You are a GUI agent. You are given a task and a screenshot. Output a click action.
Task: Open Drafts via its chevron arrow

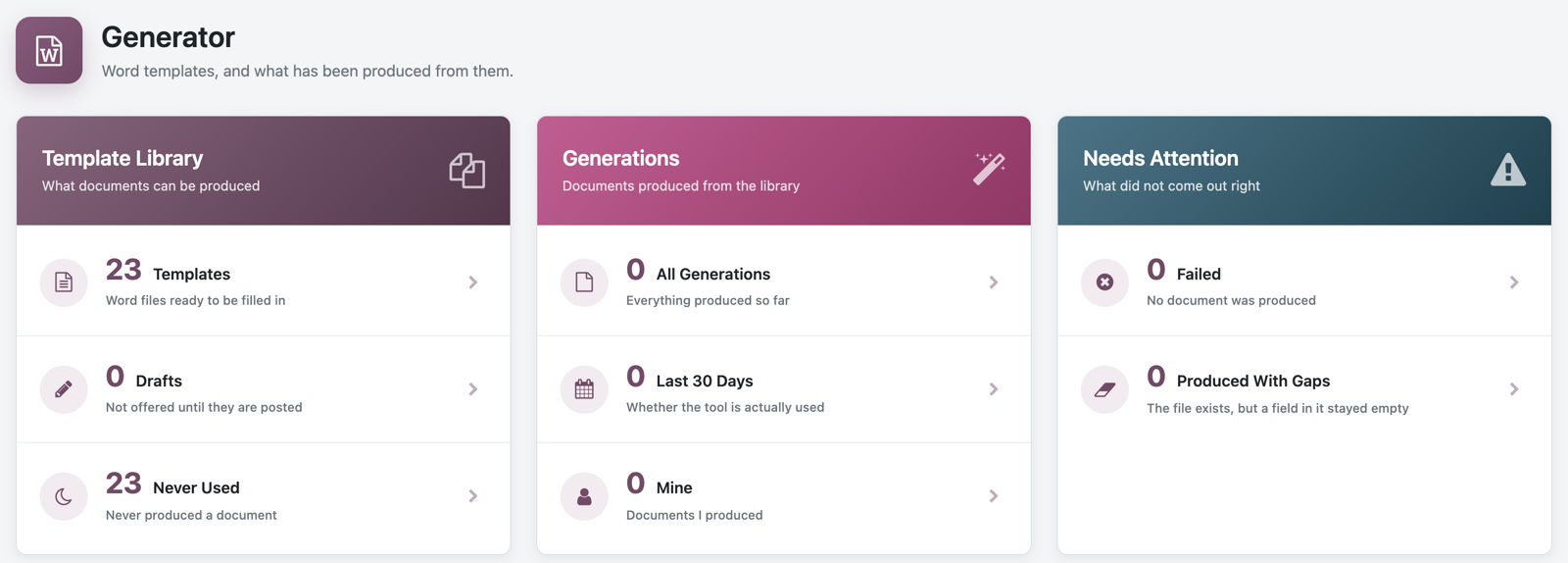coord(473,389)
